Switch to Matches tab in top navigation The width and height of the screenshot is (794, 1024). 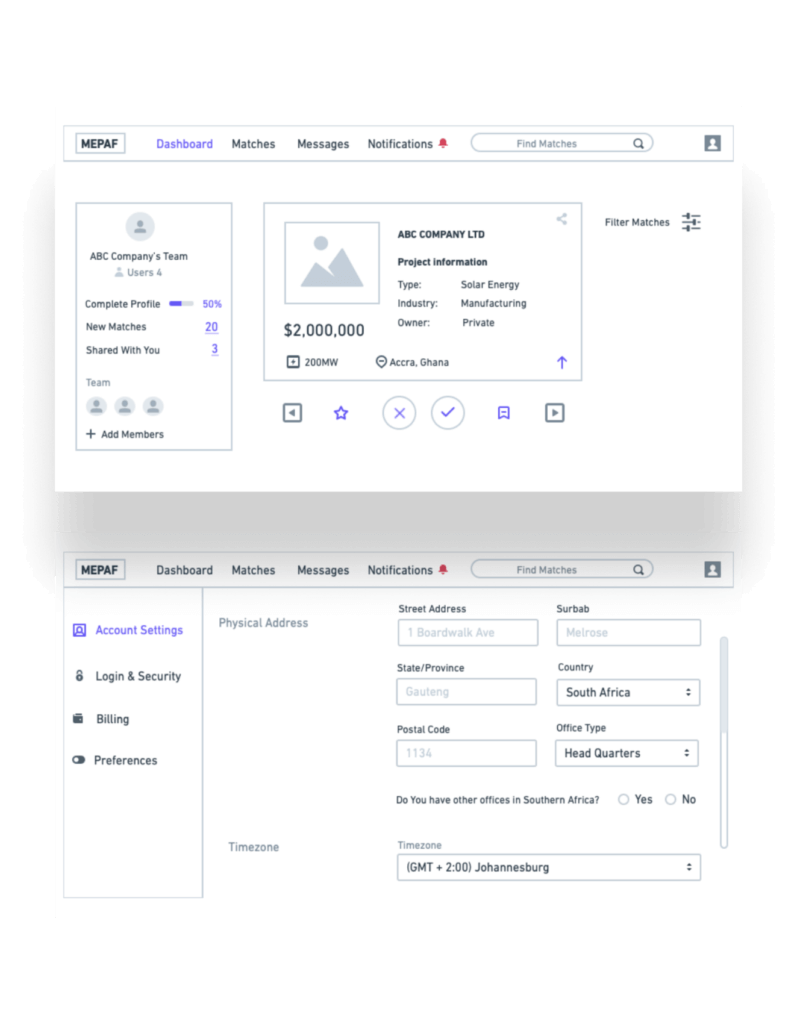[253, 144]
